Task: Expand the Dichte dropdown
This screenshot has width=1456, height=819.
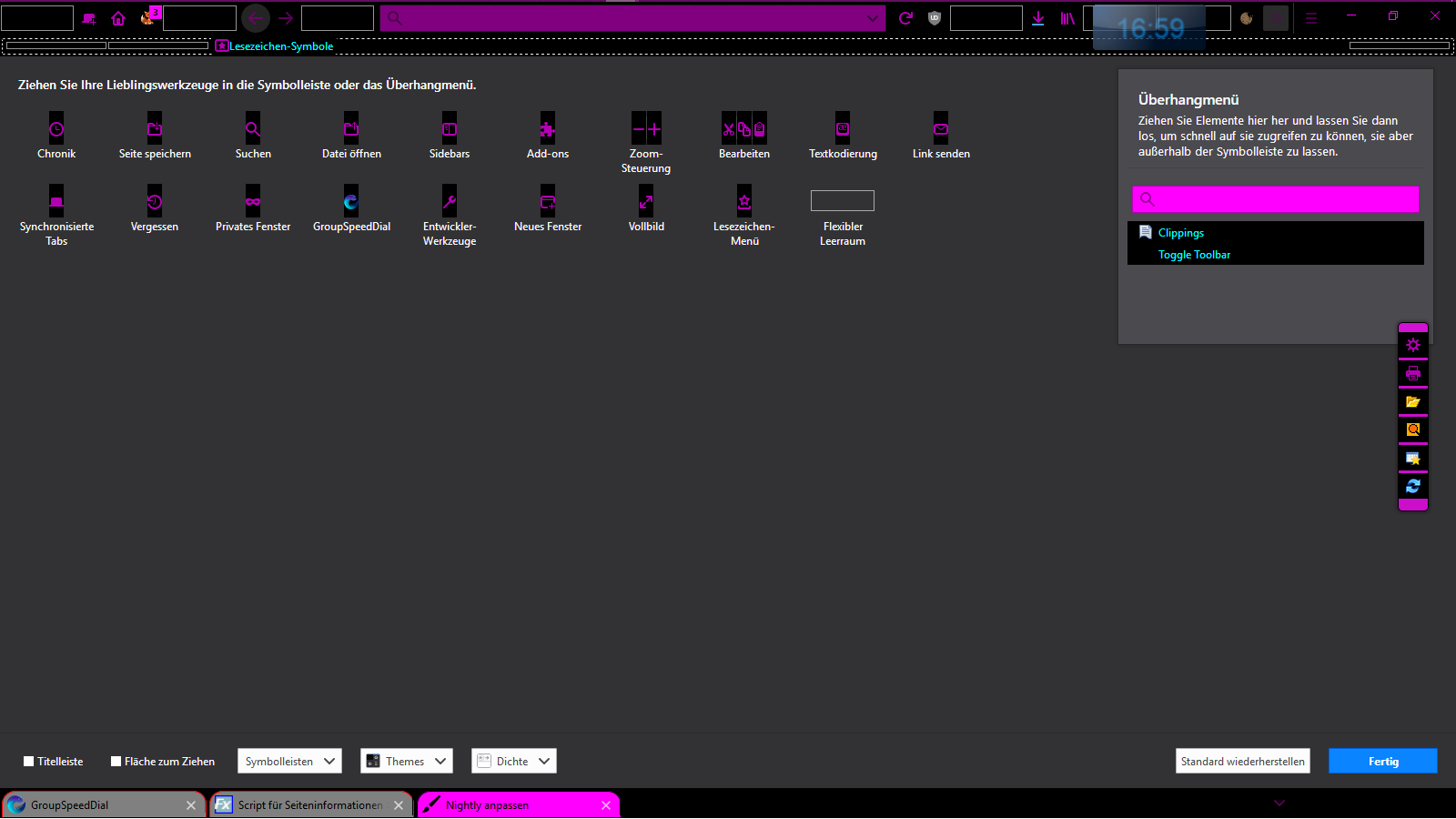Action: click(x=514, y=762)
